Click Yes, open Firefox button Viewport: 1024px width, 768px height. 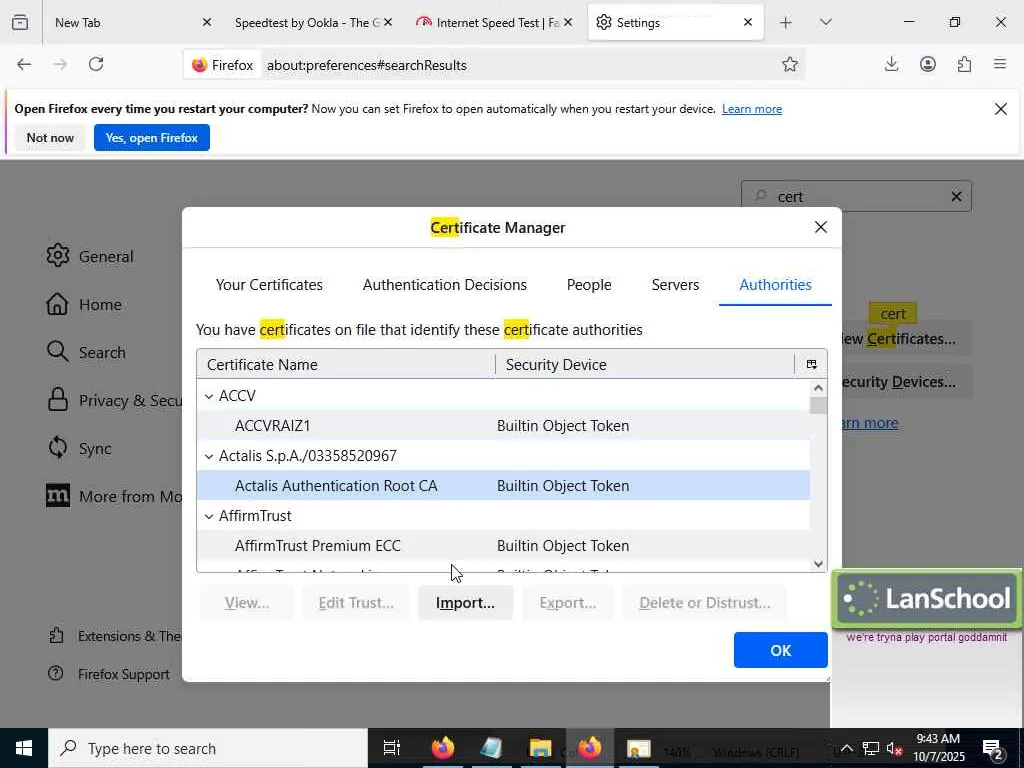(x=152, y=138)
